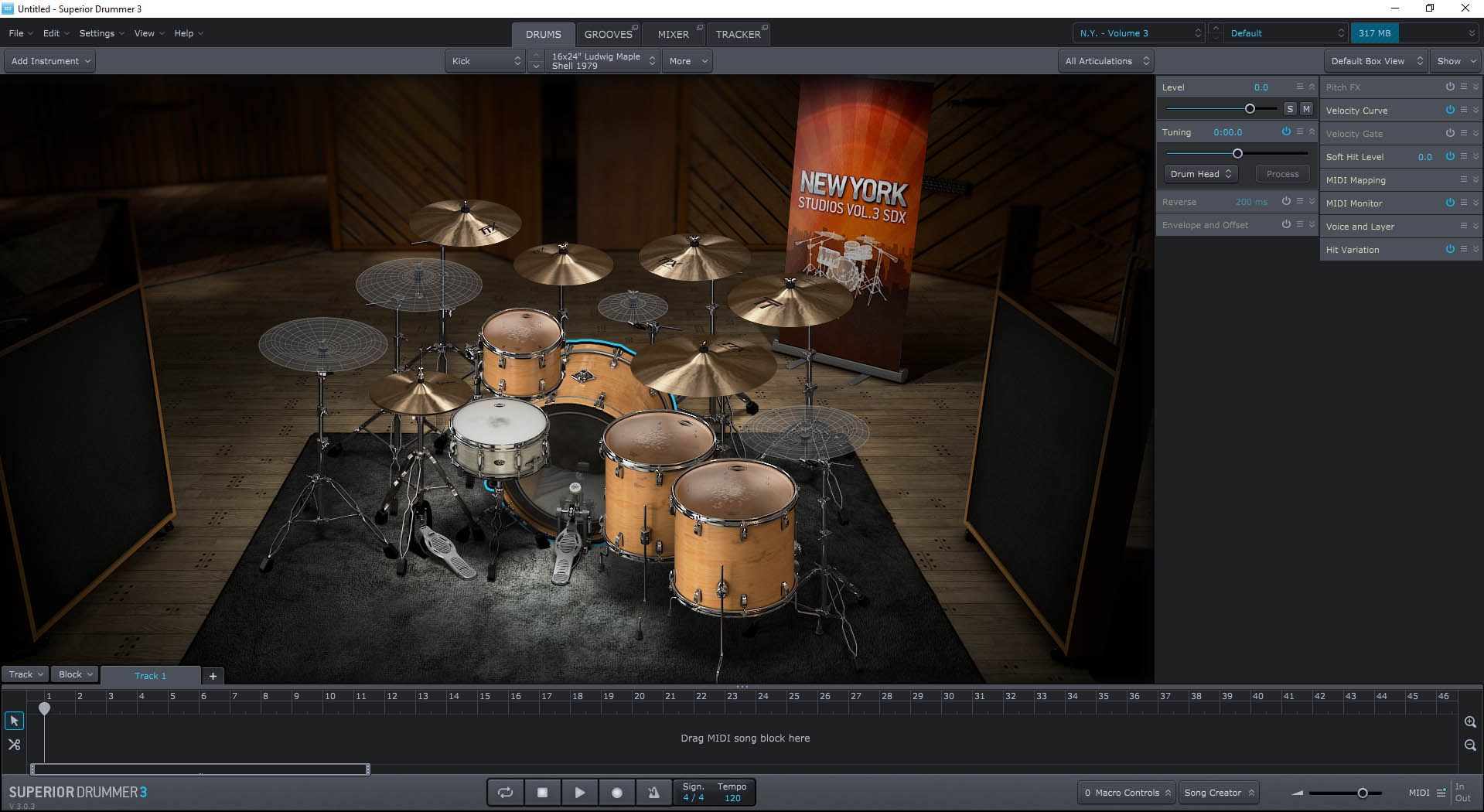1484x812 pixels.
Task: Toggle the metronome icon
Action: 653,793
